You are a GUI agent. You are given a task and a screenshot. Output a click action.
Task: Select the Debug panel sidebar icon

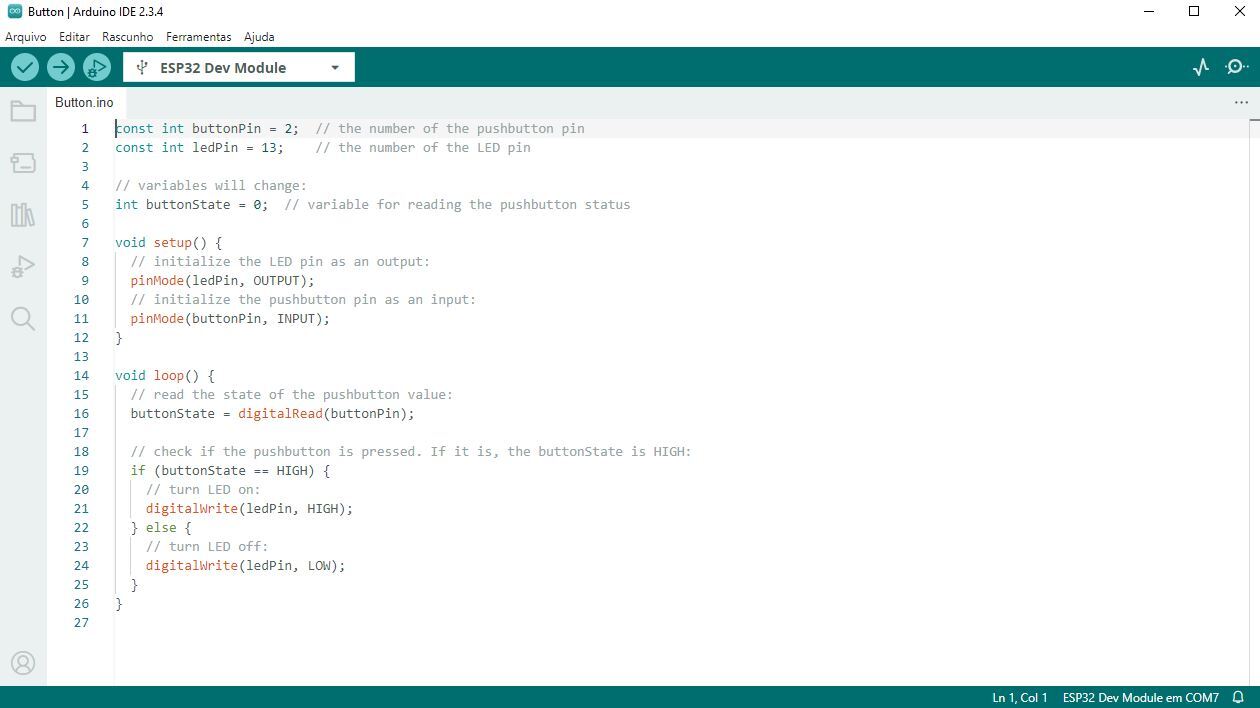coord(22,266)
